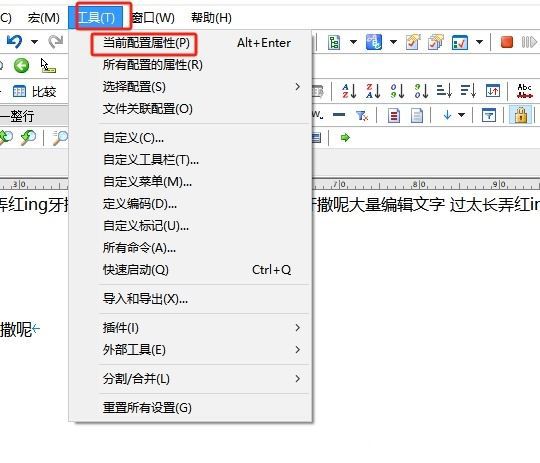Screen dimensions: 540x463
Task: Open the 窗口(W) menu
Action: click(x=153, y=18)
